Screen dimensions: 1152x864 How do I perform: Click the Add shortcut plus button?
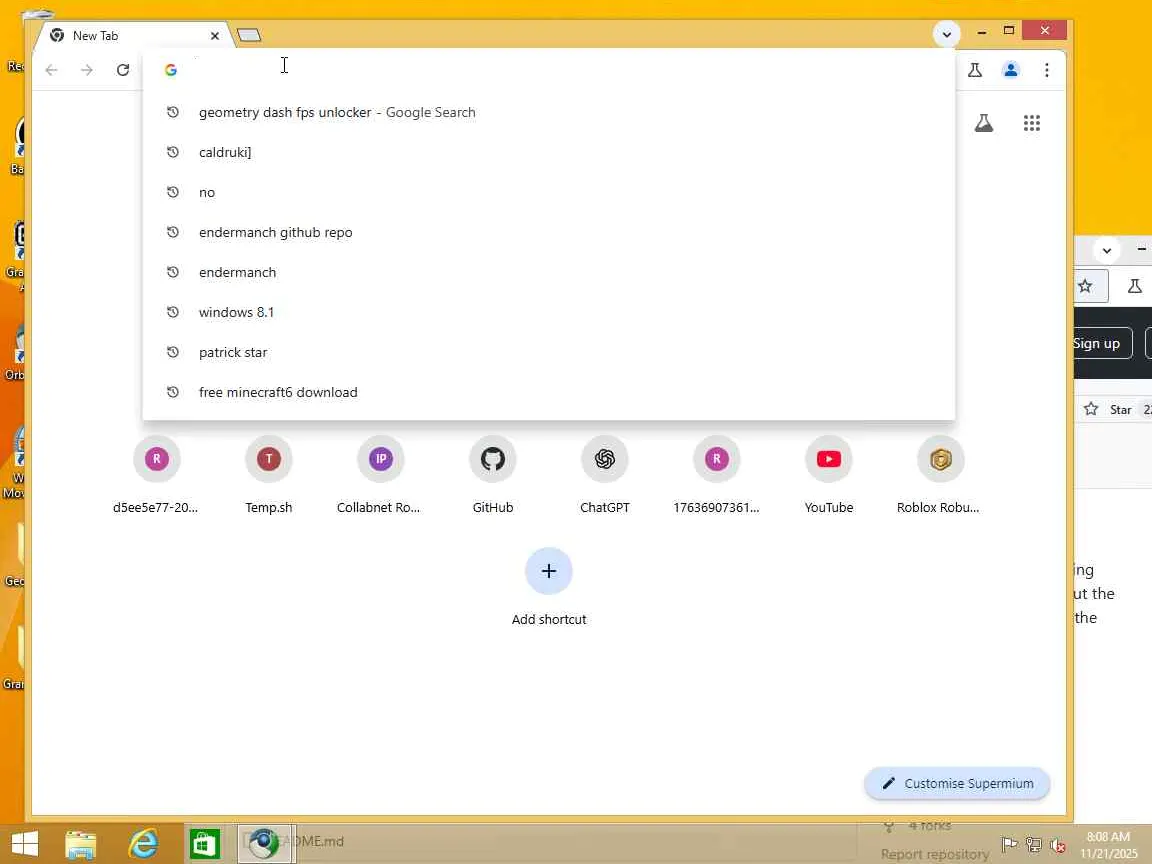pyautogui.click(x=549, y=571)
